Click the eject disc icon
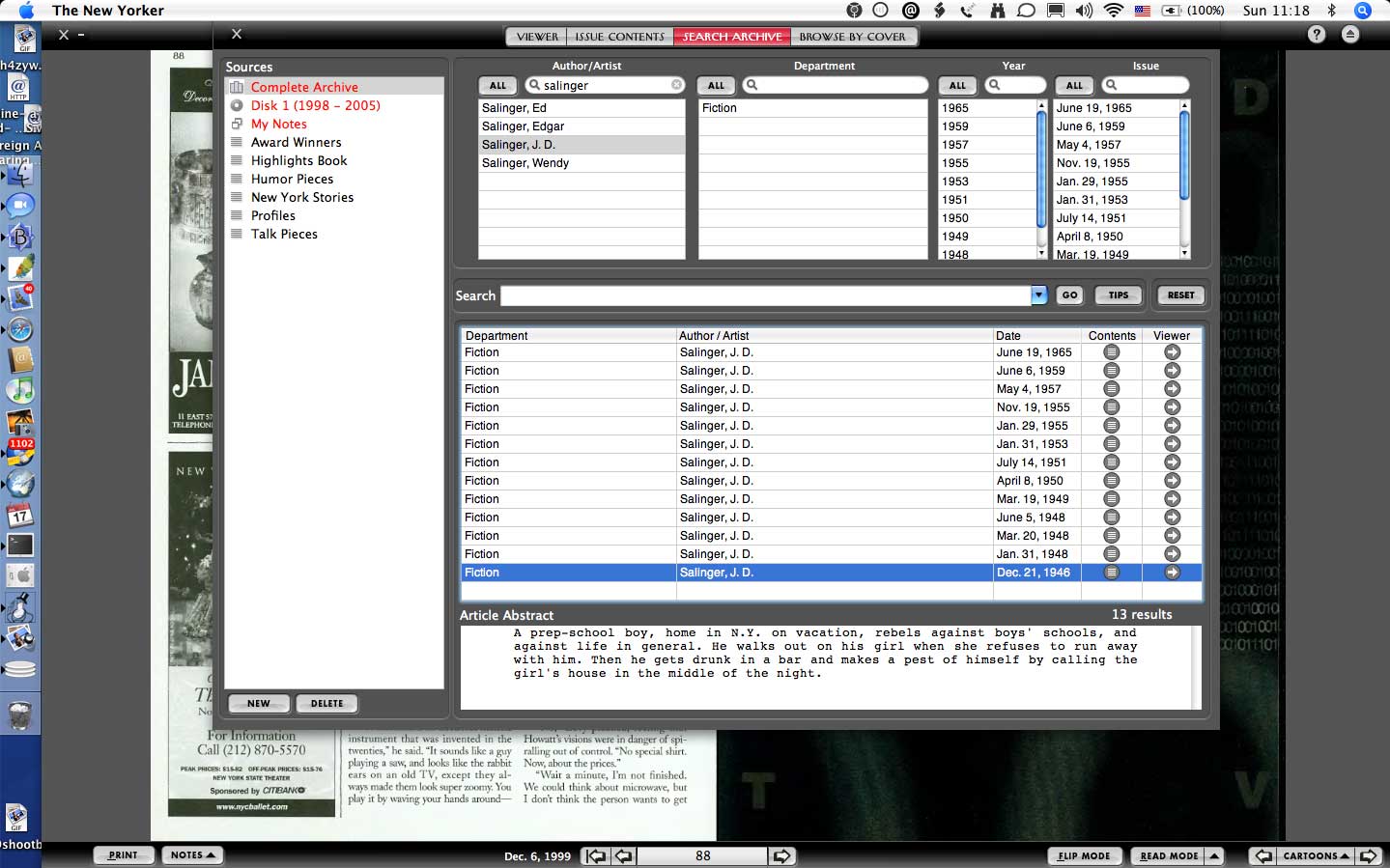The width and height of the screenshot is (1390, 868). [x=1350, y=34]
